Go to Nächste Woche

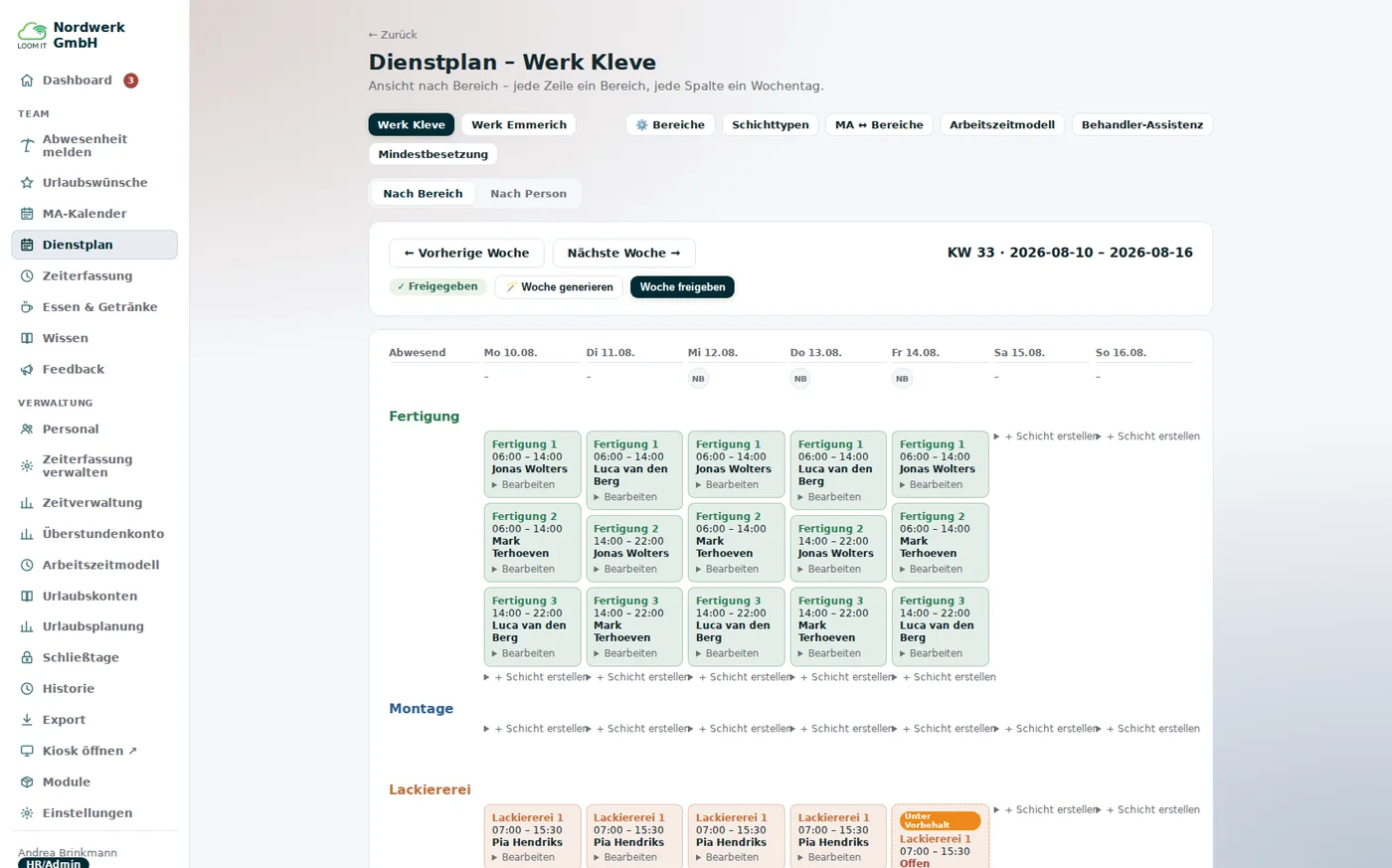tap(623, 254)
